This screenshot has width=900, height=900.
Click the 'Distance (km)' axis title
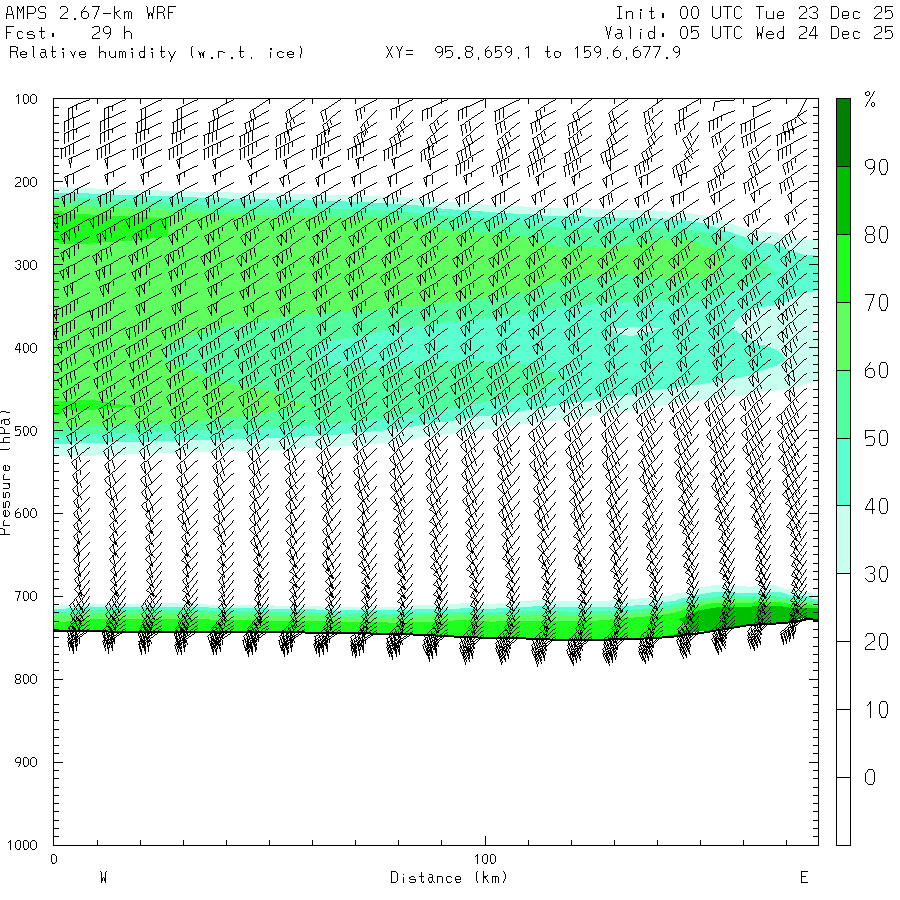449,878
